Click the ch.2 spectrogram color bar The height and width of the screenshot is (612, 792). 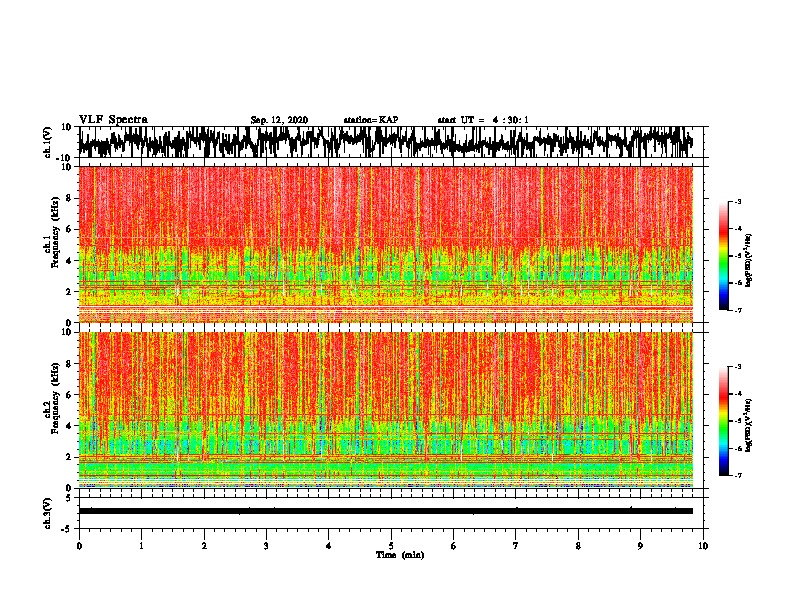[723, 421]
